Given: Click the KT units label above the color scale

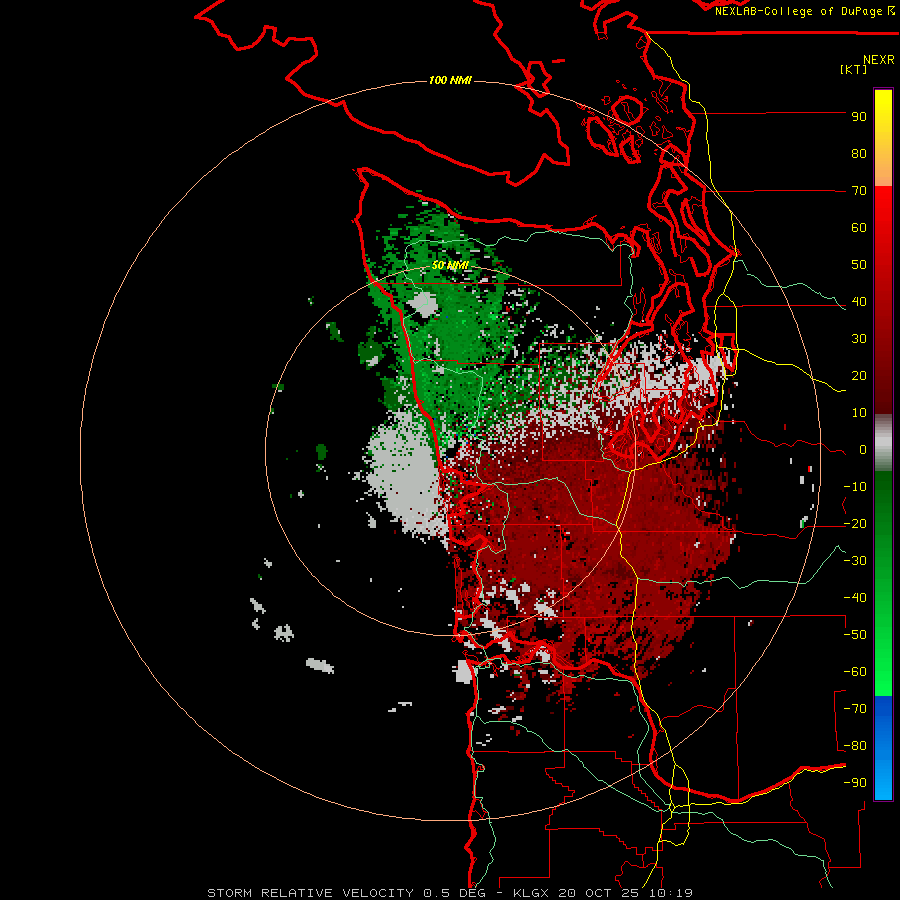Looking at the screenshot, I should [854, 69].
